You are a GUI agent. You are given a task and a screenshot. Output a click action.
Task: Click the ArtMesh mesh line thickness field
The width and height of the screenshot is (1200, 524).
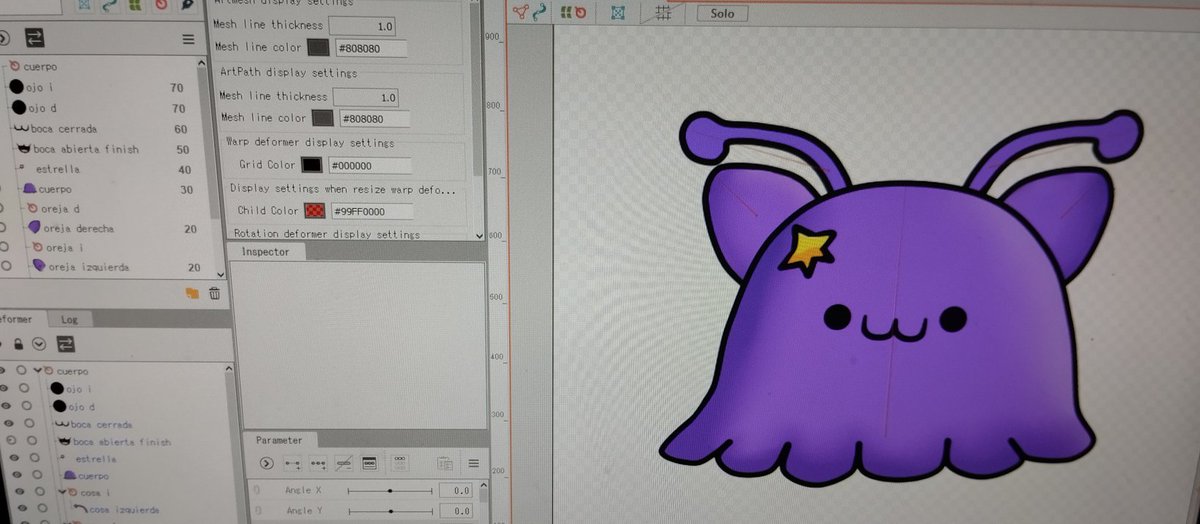[362, 25]
